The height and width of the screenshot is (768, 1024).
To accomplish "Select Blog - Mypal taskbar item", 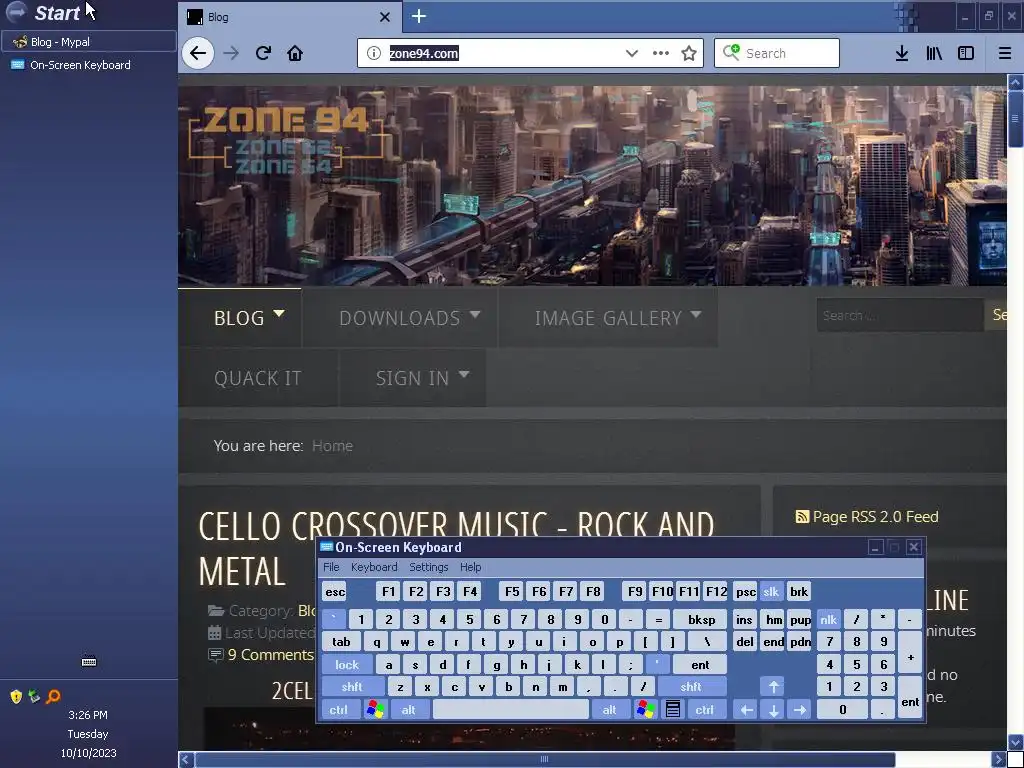I will pos(89,42).
